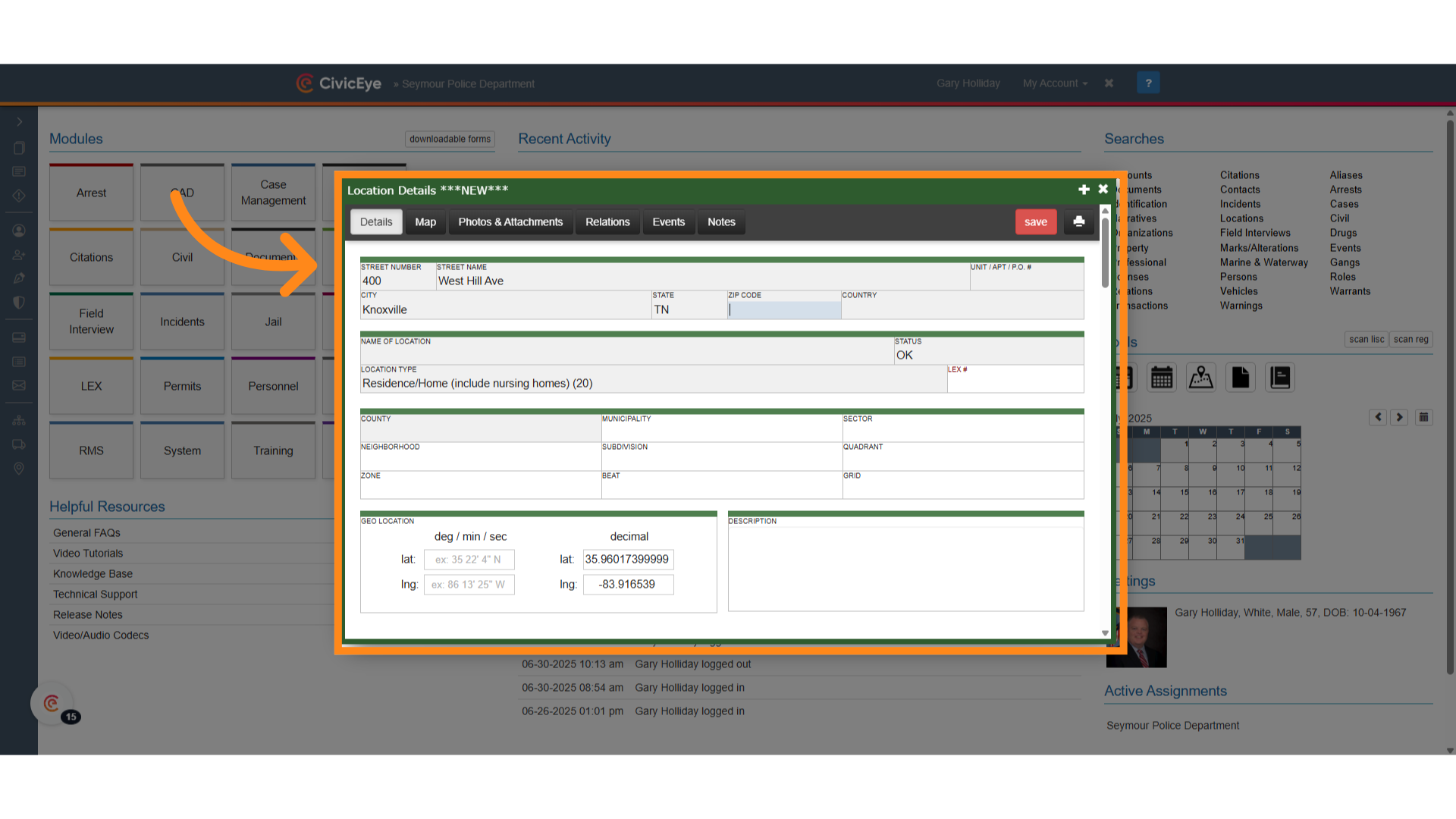Screen dimensions: 1456x819
Task: Open the My Account dropdown
Action: pyautogui.click(x=1055, y=83)
